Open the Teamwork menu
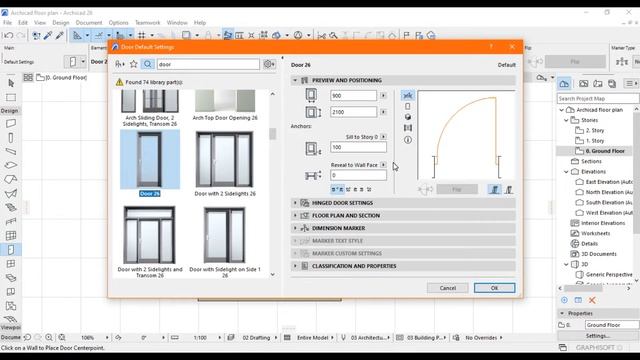Screen dimensions: 640x360 [x=148, y=23]
